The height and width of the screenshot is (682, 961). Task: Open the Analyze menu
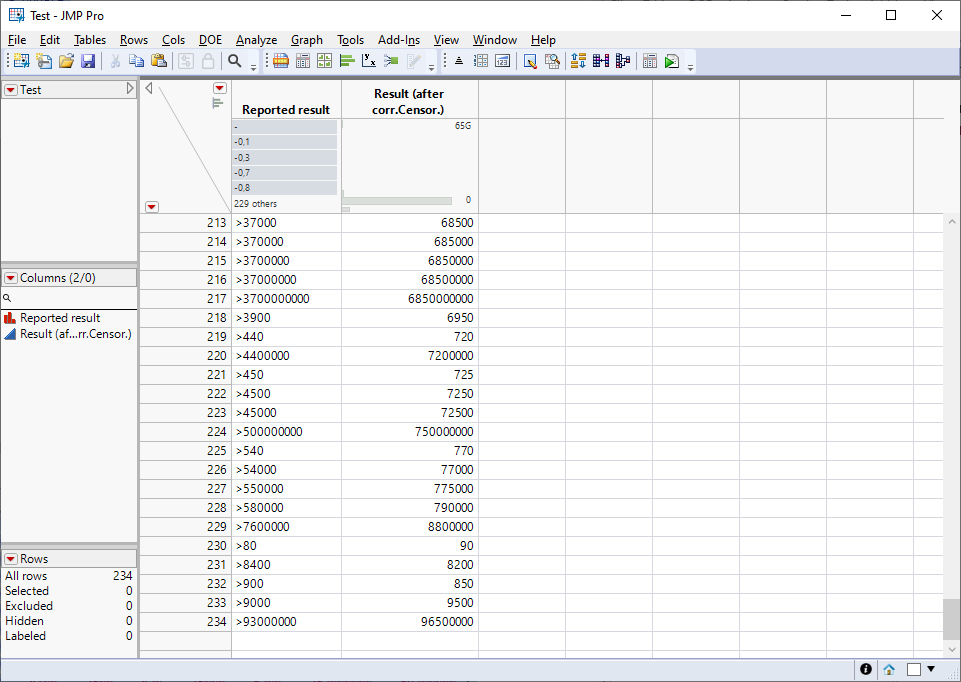click(256, 40)
